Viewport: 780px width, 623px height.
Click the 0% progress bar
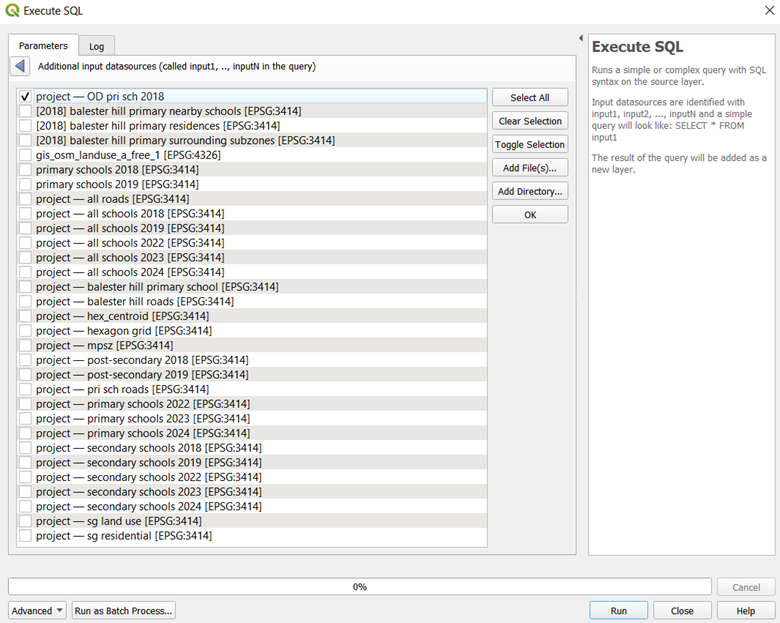[359, 587]
